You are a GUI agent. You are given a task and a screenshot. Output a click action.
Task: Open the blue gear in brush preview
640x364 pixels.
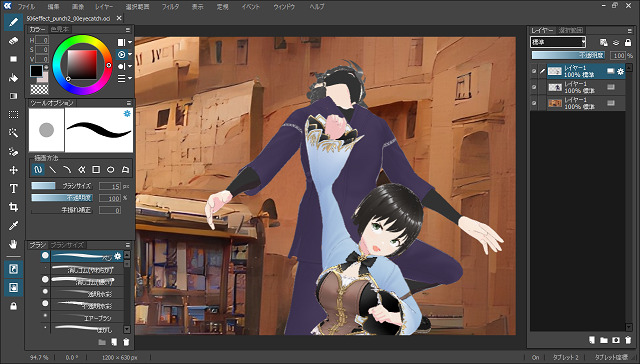127,113
